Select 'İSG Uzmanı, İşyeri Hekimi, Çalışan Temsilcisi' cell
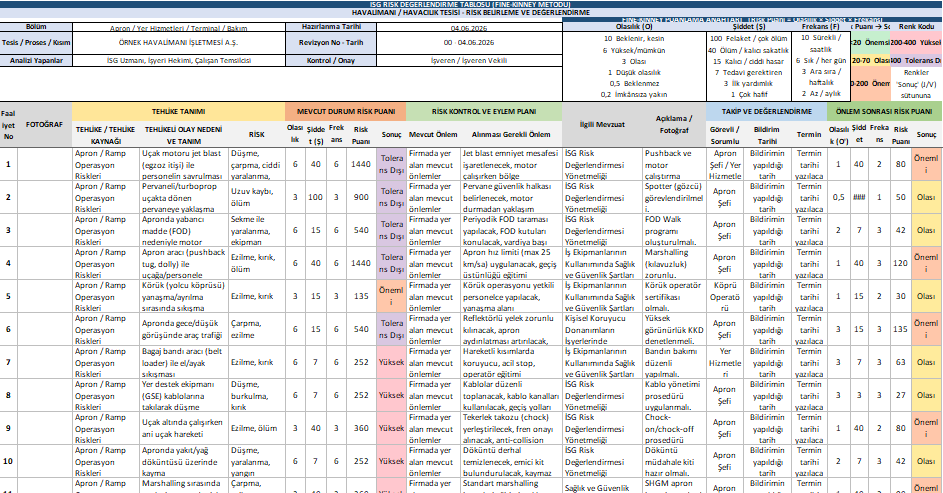The height and width of the screenshot is (493, 943). pyautogui.click(x=179, y=61)
